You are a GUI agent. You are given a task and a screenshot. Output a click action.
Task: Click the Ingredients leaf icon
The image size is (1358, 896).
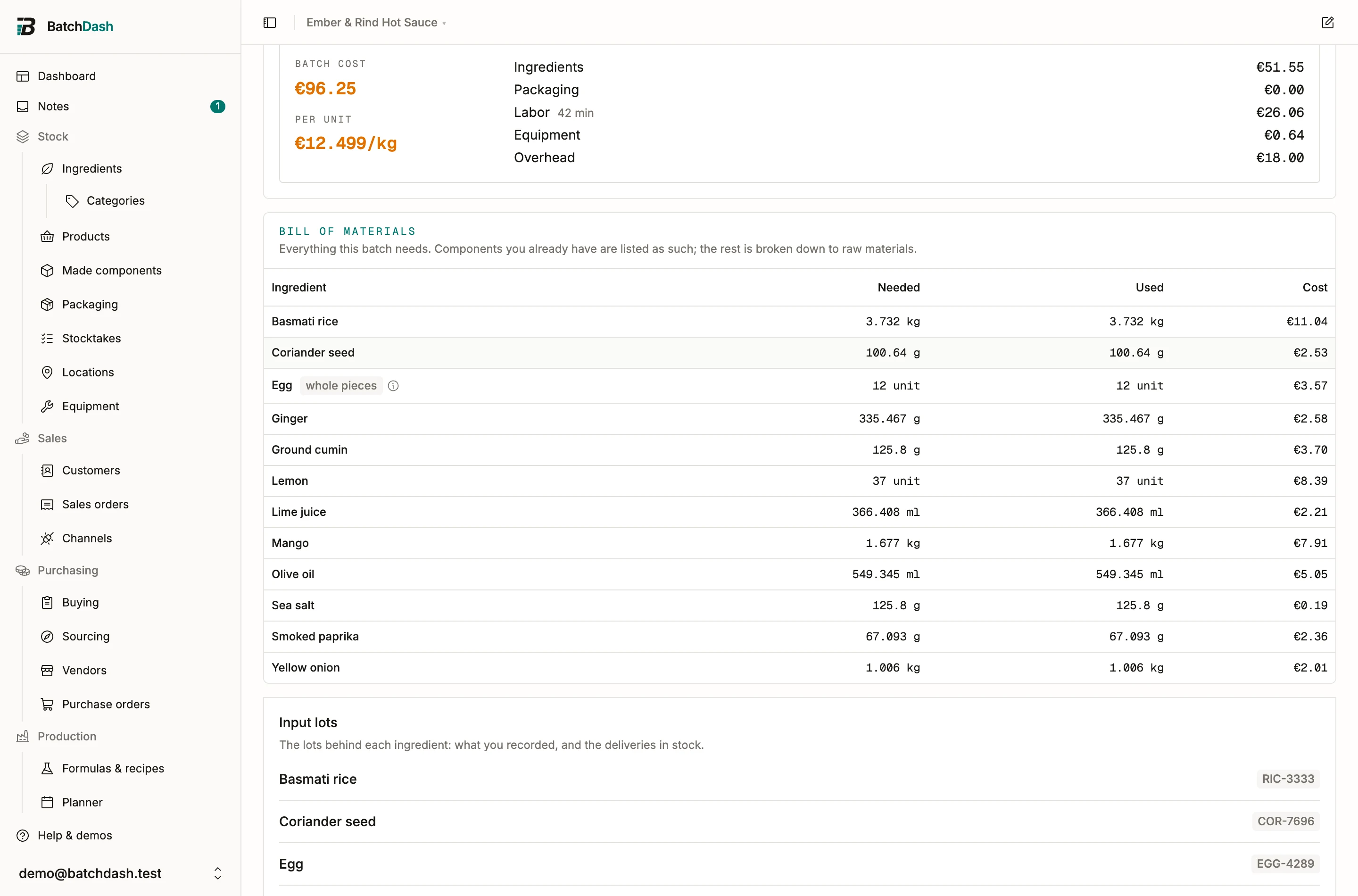pos(48,168)
